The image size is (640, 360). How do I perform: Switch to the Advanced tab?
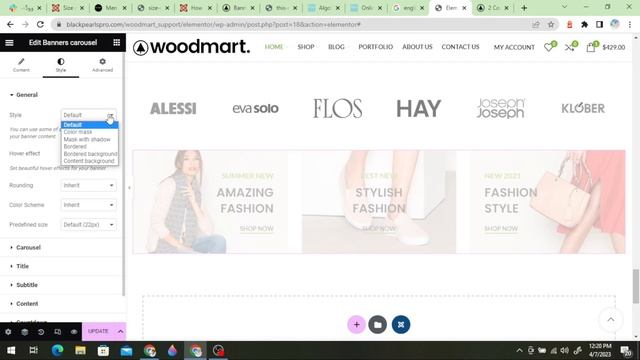(x=102, y=65)
